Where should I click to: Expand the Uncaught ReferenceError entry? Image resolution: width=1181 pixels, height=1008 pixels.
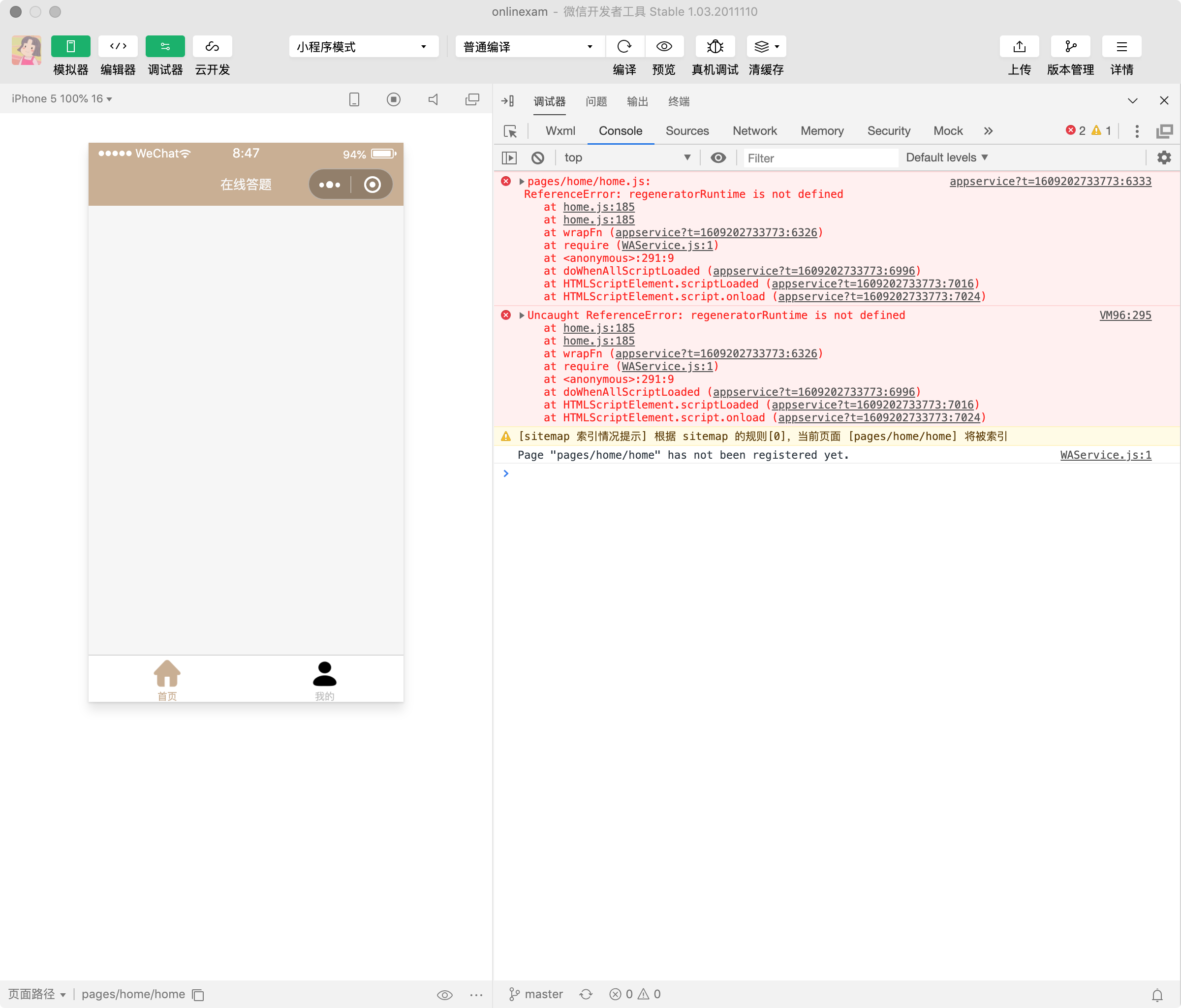click(x=522, y=315)
